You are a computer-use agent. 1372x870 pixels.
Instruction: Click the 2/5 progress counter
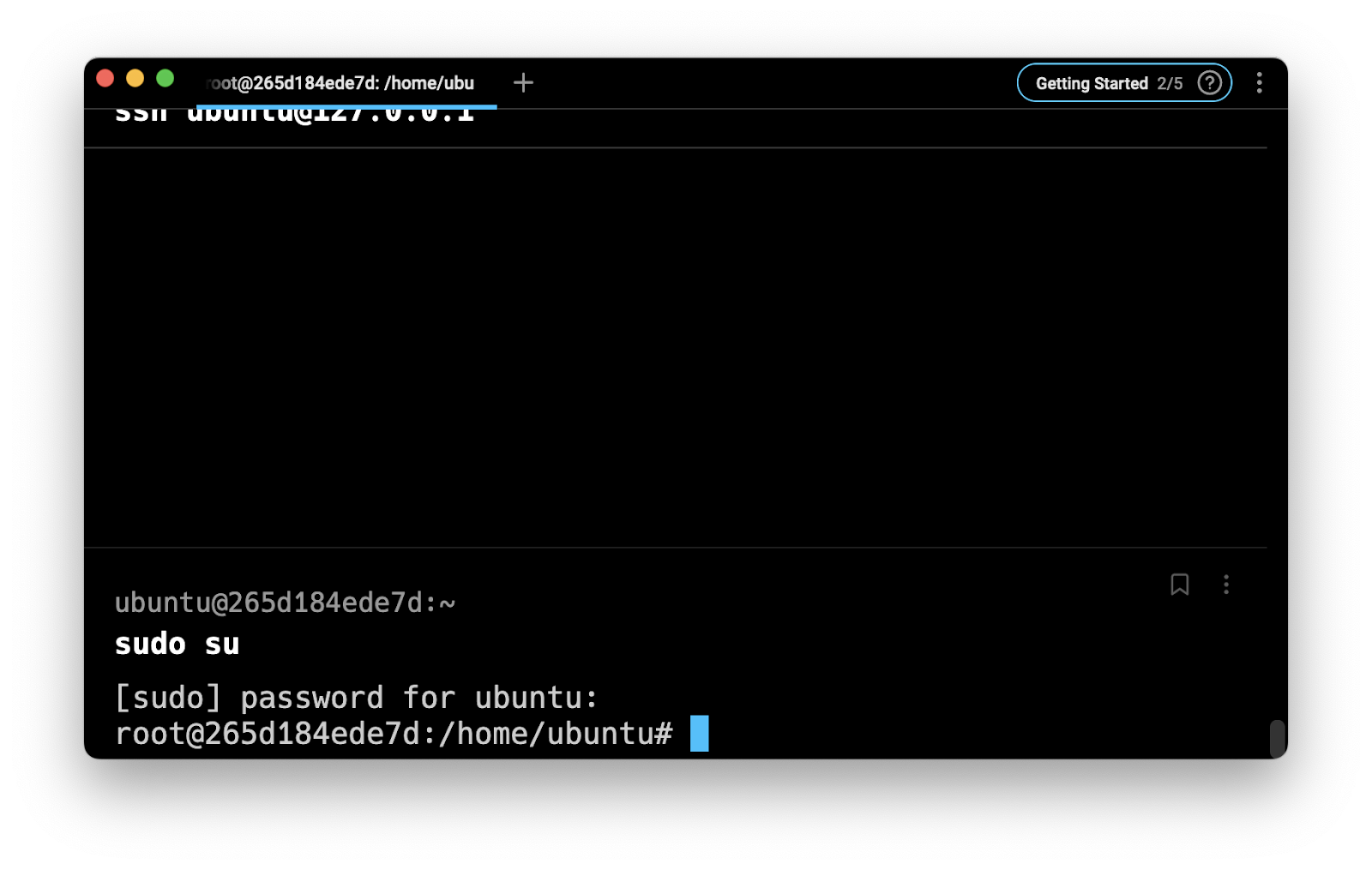1170,83
